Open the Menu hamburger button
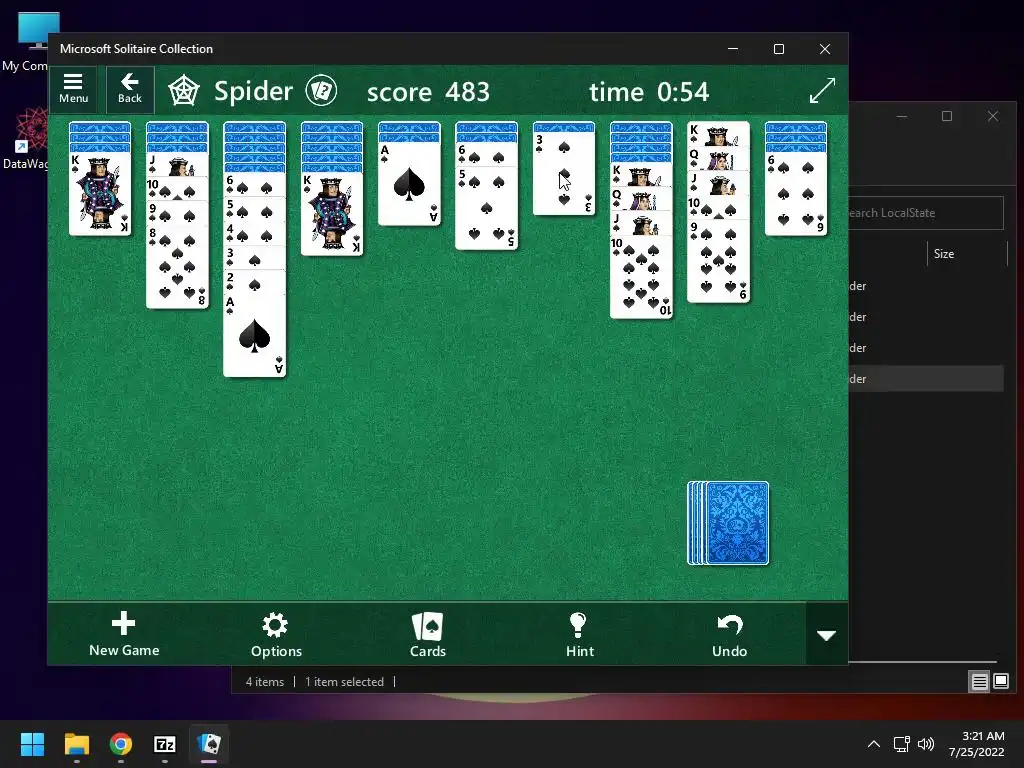The image size is (1024, 768). click(73, 89)
